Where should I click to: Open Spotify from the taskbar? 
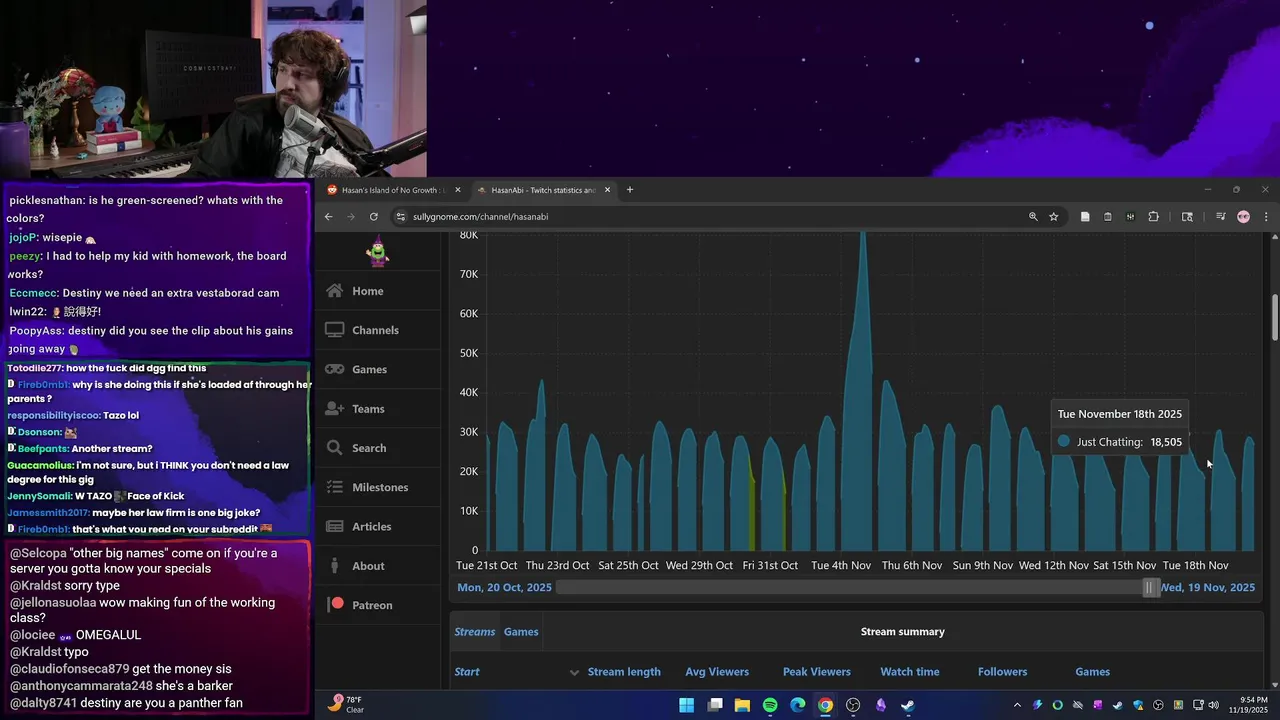coord(770,705)
